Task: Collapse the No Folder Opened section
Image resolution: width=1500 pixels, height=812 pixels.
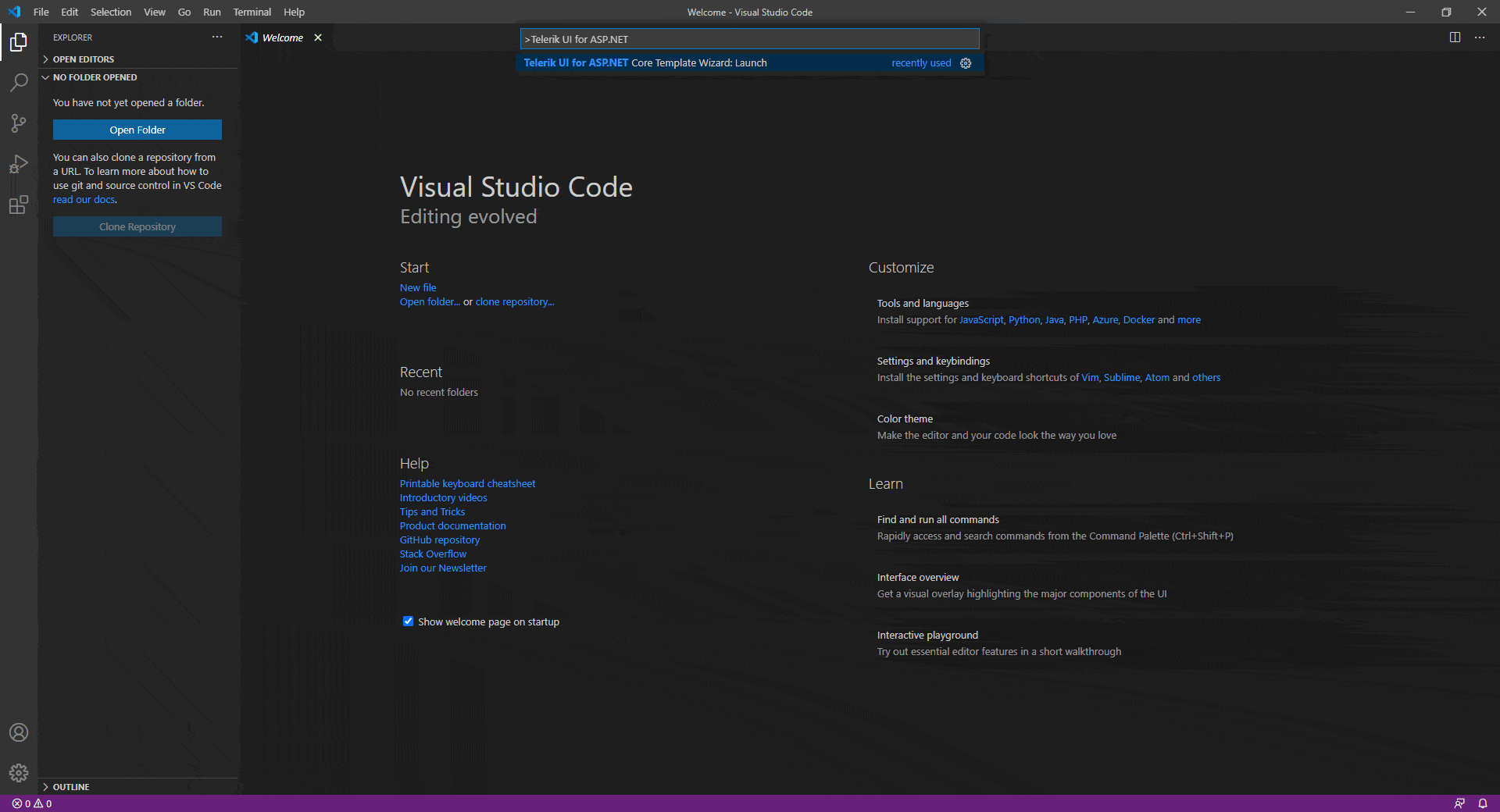Action: (x=137, y=77)
